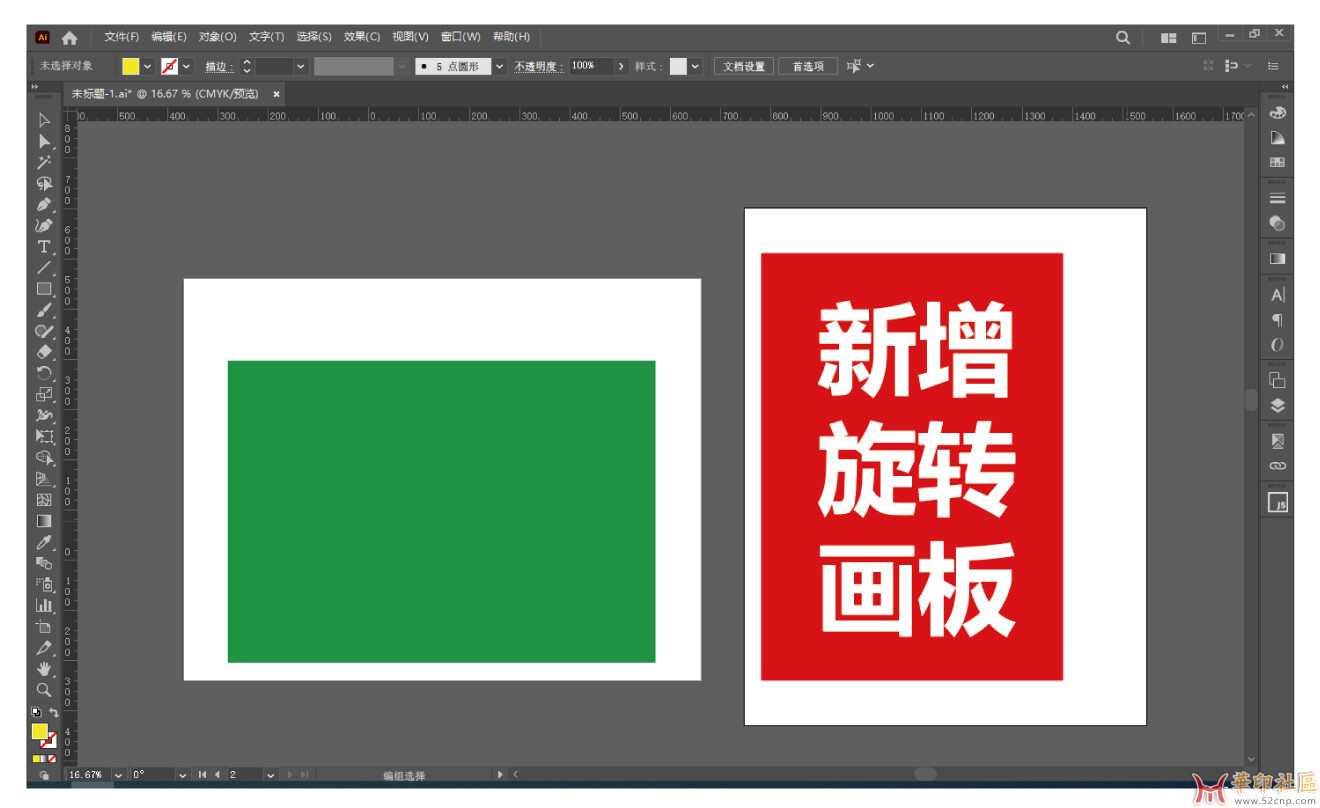Click the 首选项 button

(808, 67)
